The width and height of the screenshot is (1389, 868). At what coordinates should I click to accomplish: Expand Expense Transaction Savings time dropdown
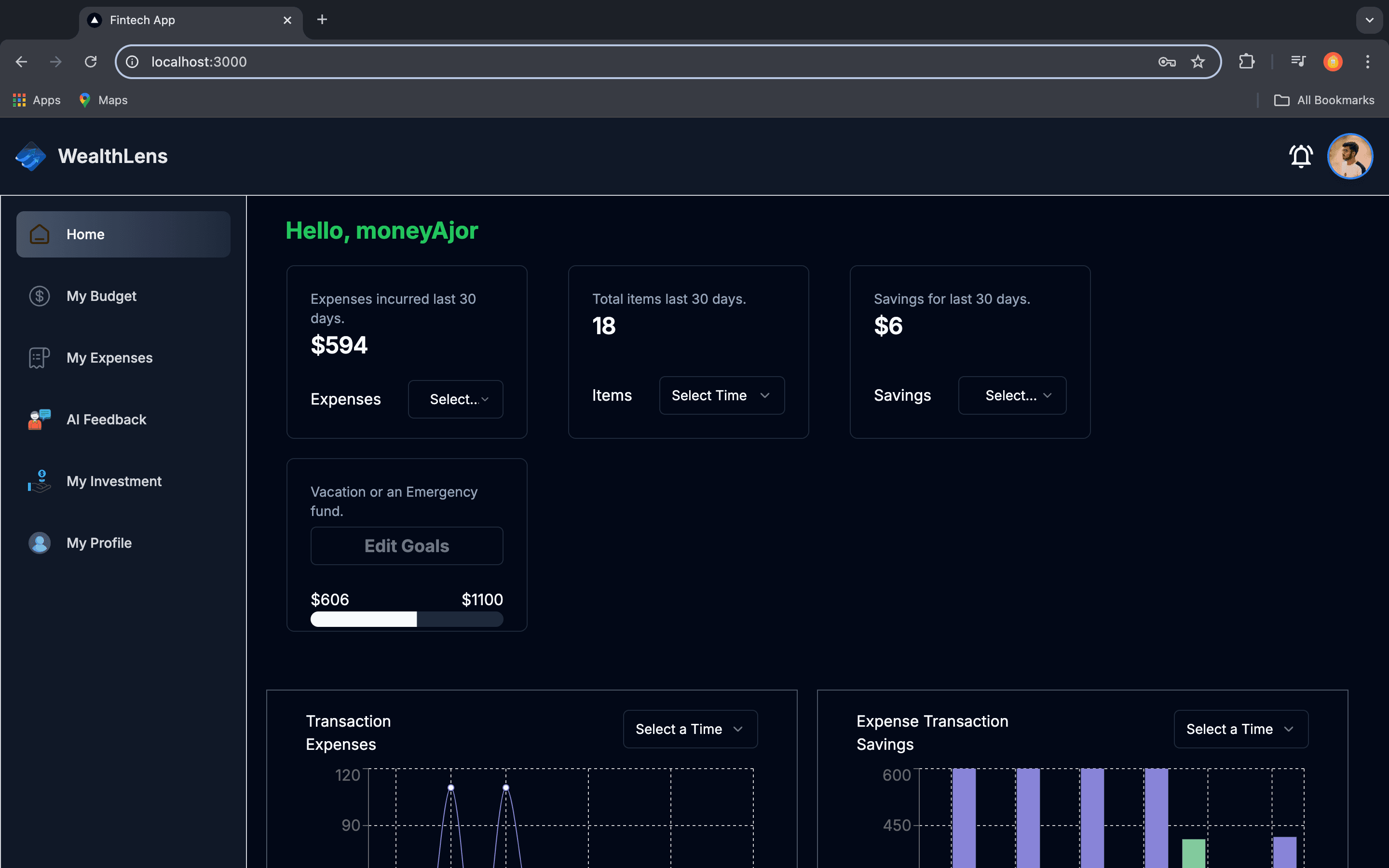point(1240,729)
